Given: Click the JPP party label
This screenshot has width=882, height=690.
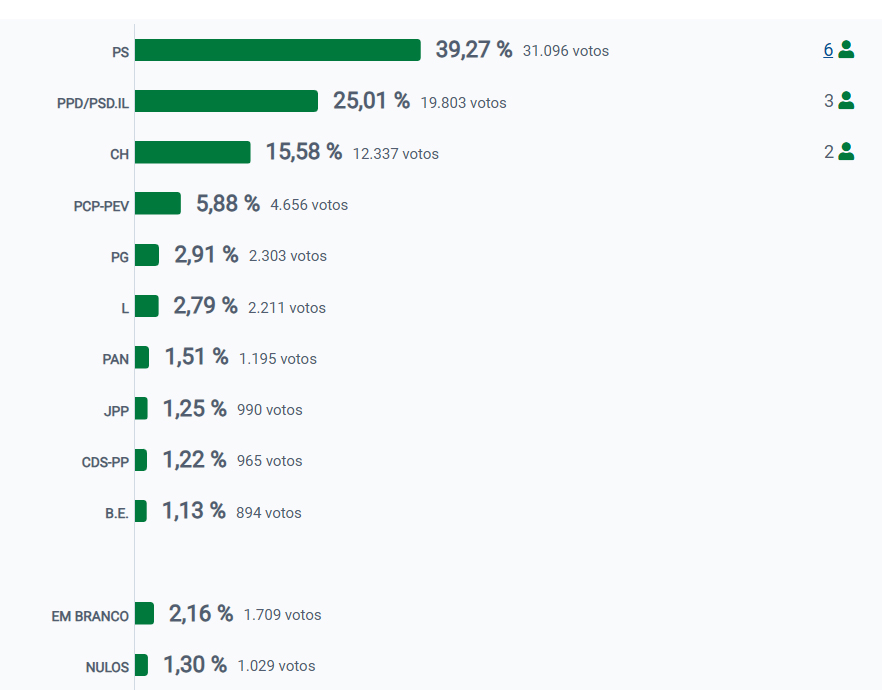Looking at the screenshot, I should coord(116,411).
